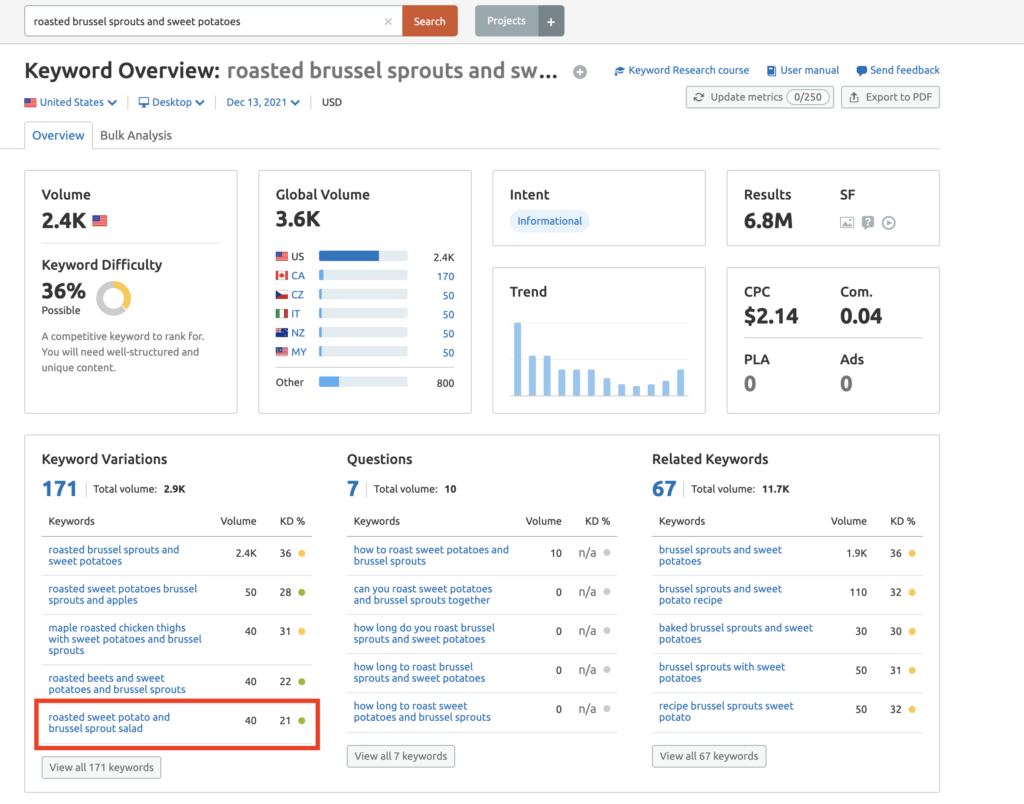Click the CA country link in Global Volume
The height and width of the screenshot is (804, 1024).
click(x=298, y=276)
